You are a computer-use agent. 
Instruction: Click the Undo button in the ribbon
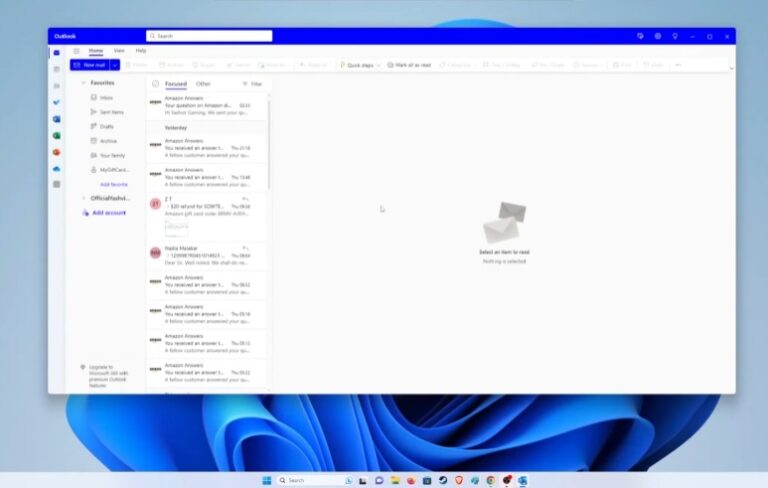[x=653, y=65]
